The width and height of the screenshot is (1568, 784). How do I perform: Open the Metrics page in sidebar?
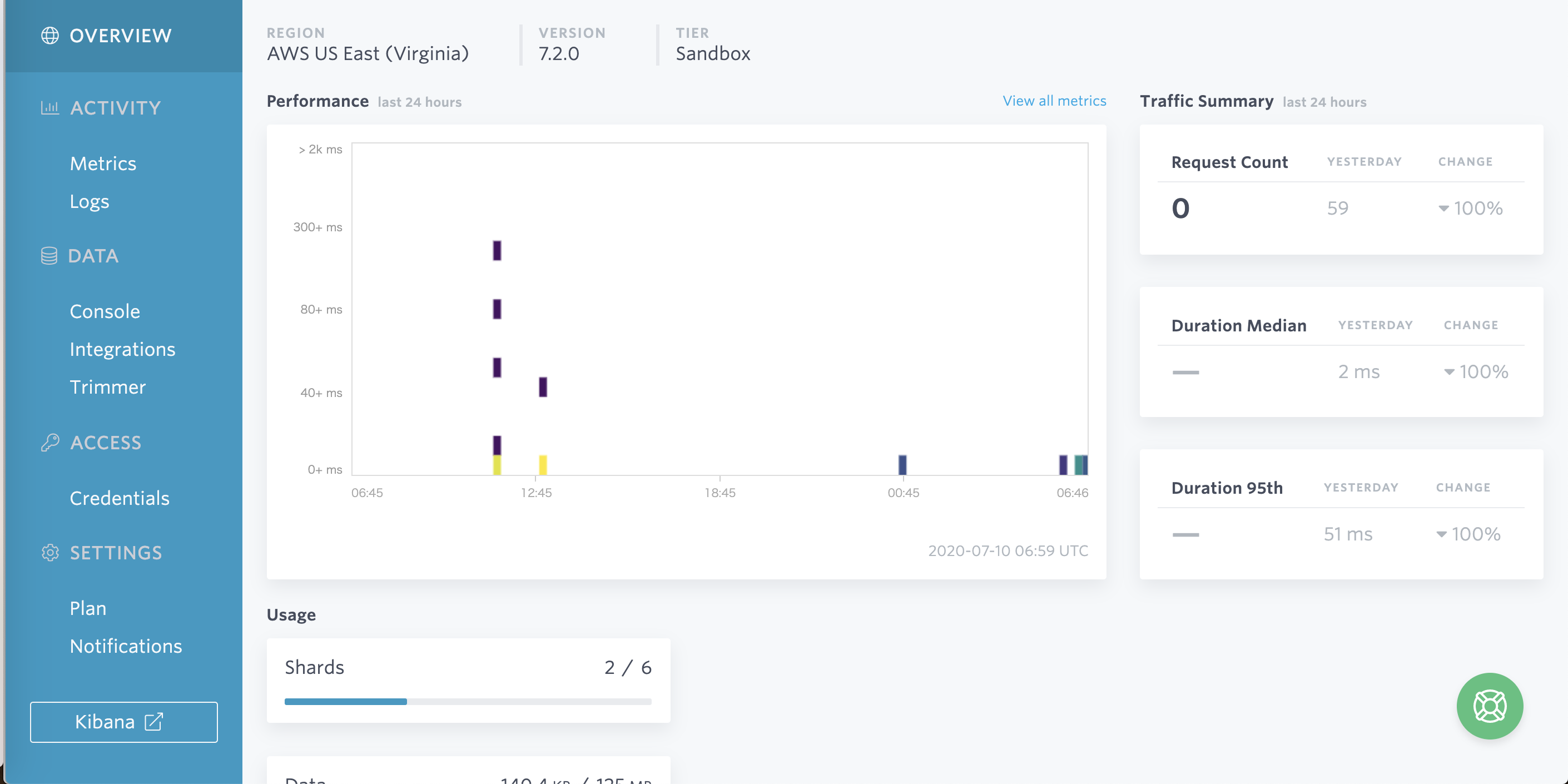click(103, 163)
